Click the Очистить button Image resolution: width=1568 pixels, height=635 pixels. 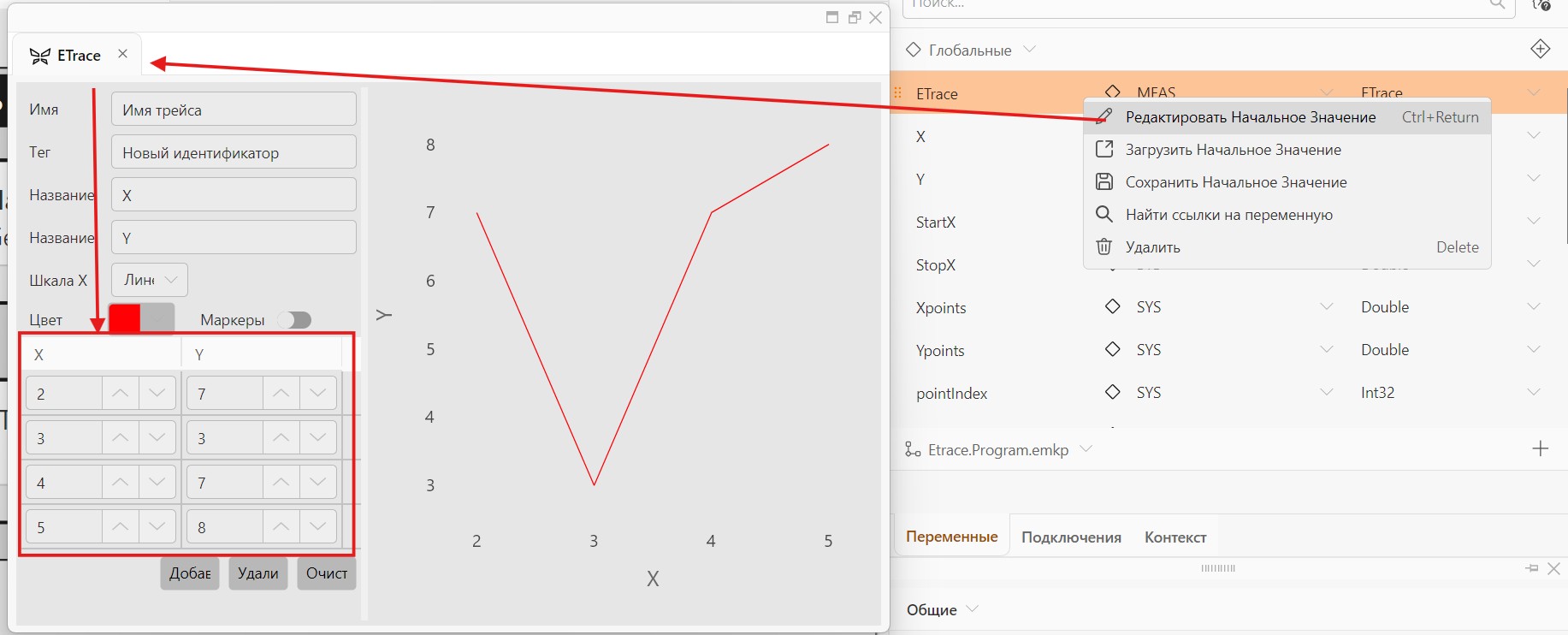pyautogui.click(x=327, y=573)
